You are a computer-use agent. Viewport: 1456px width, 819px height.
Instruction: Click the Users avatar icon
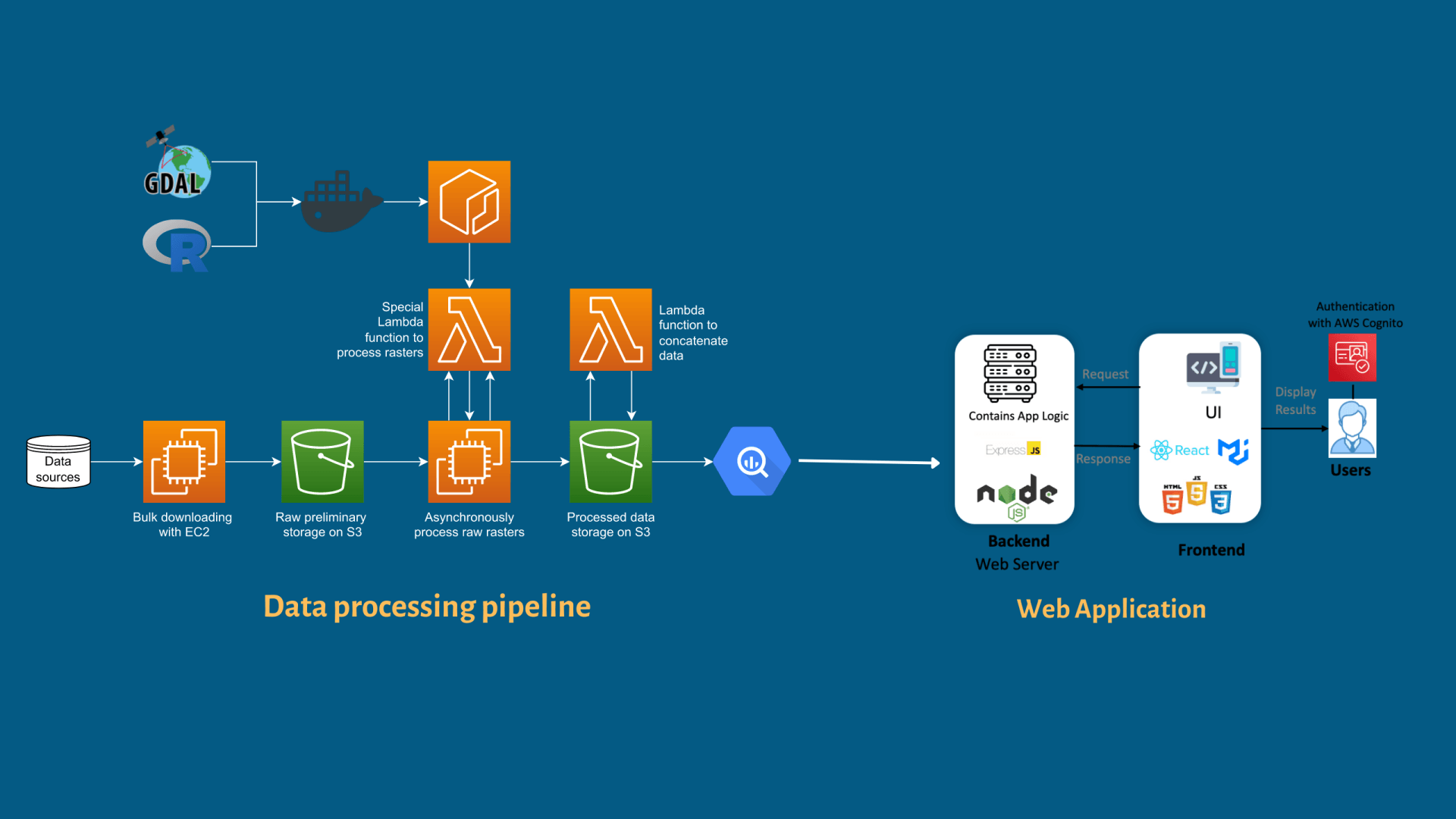tap(1352, 428)
